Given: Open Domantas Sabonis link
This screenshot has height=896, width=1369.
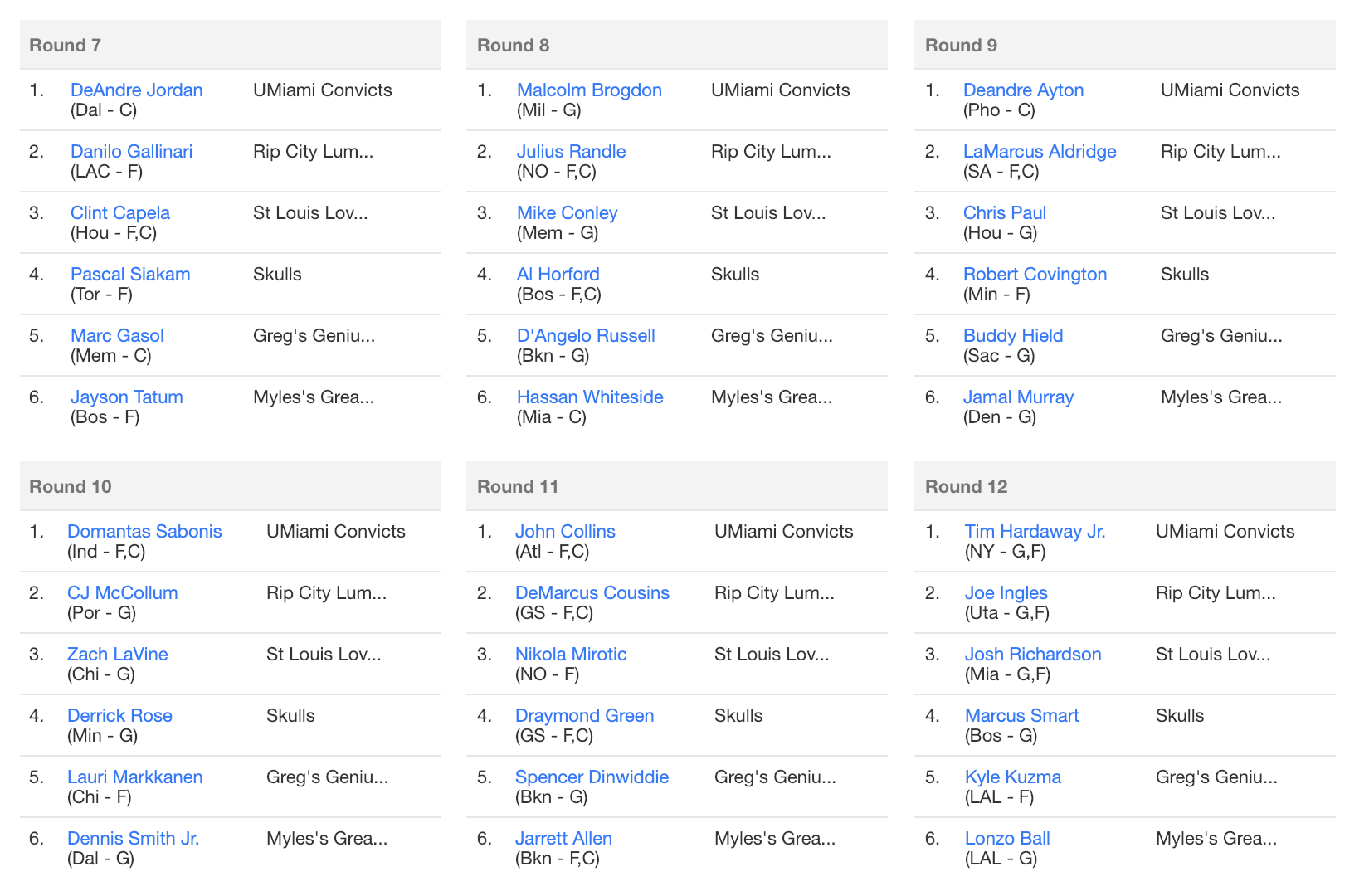Looking at the screenshot, I should click(x=144, y=531).
